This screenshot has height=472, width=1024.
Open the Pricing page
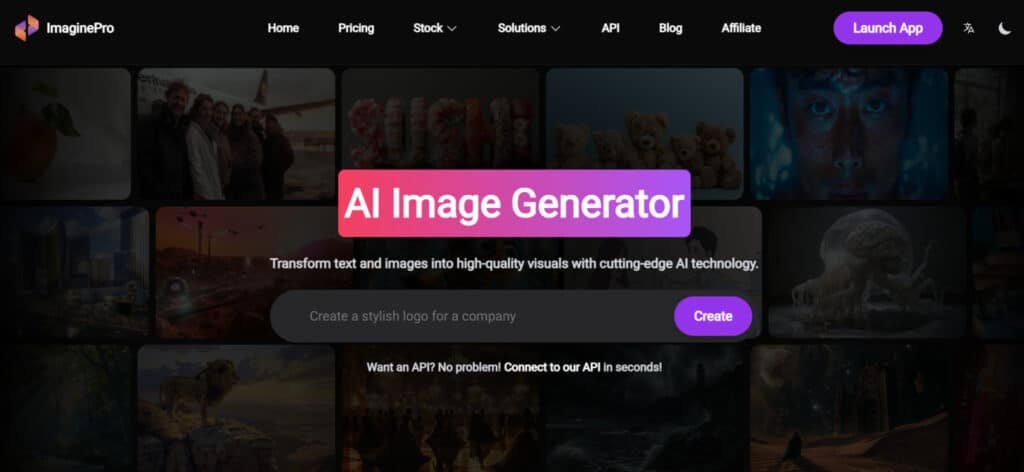click(x=356, y=28)
